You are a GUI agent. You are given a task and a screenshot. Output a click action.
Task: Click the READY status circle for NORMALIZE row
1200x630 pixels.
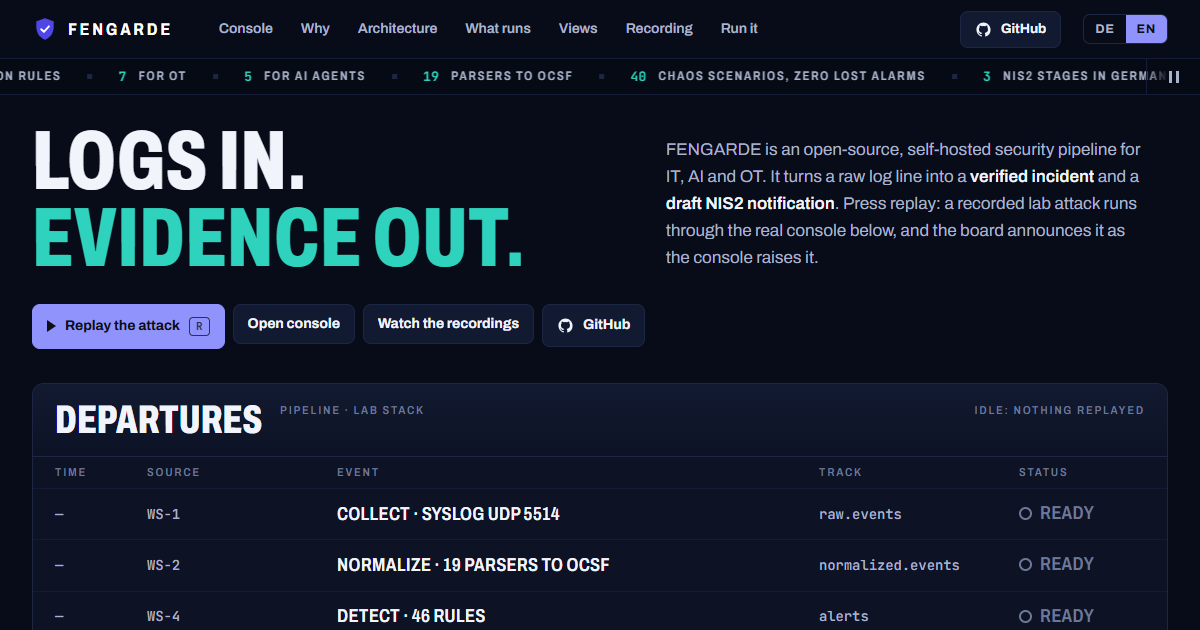pyautogui.click(x=1025, y=565)
